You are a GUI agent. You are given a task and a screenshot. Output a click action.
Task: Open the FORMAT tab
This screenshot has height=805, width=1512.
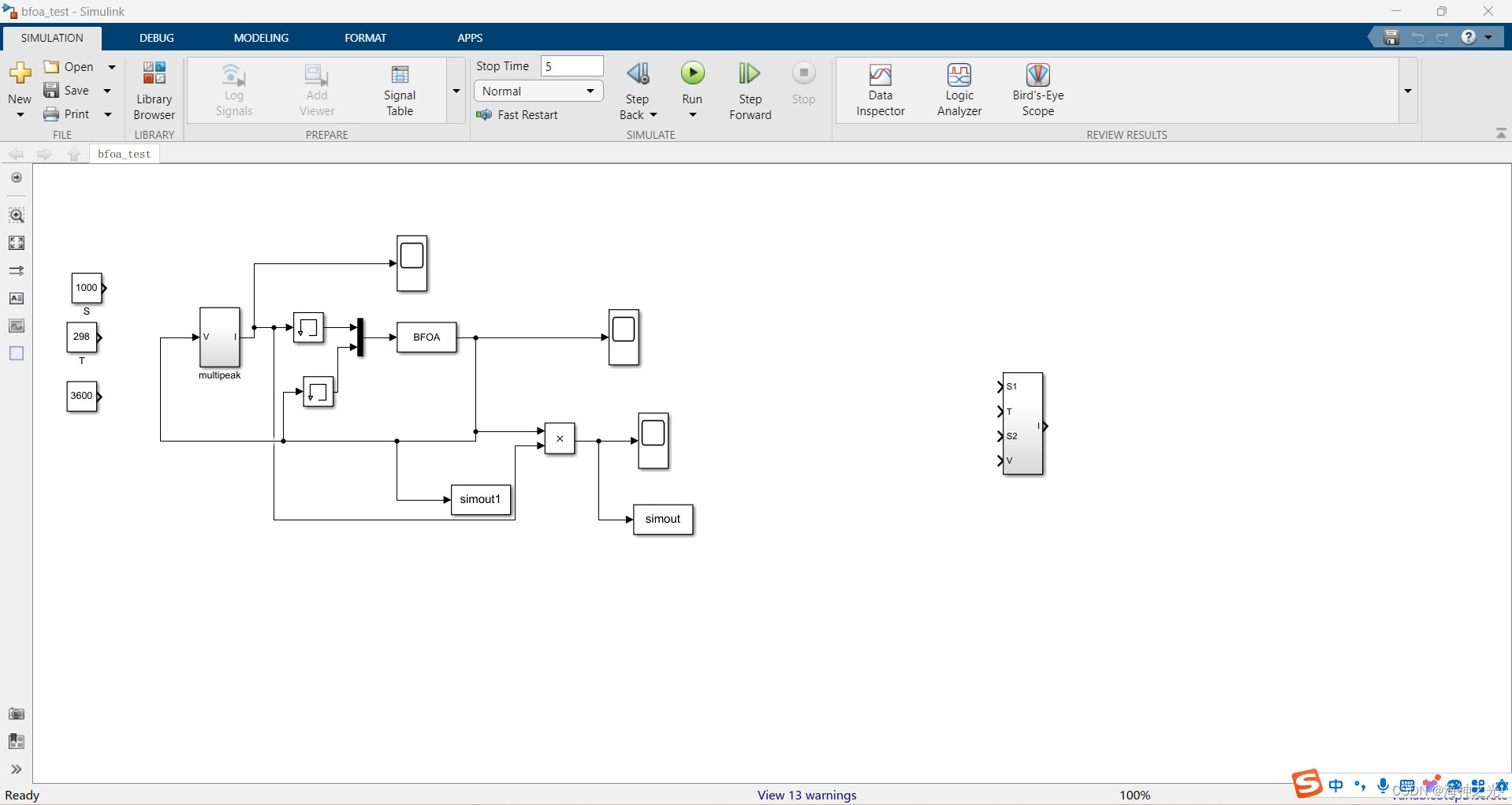click(x=366, y=38)
